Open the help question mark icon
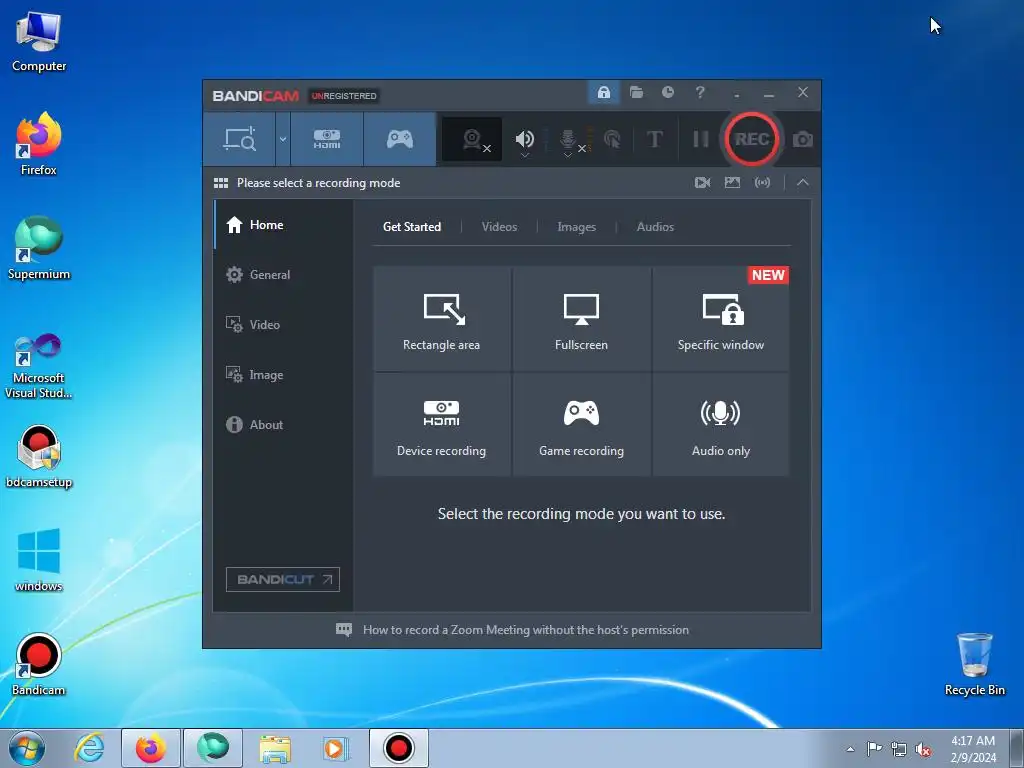This screenshot has width=1024, height=768. pos(700,93)
